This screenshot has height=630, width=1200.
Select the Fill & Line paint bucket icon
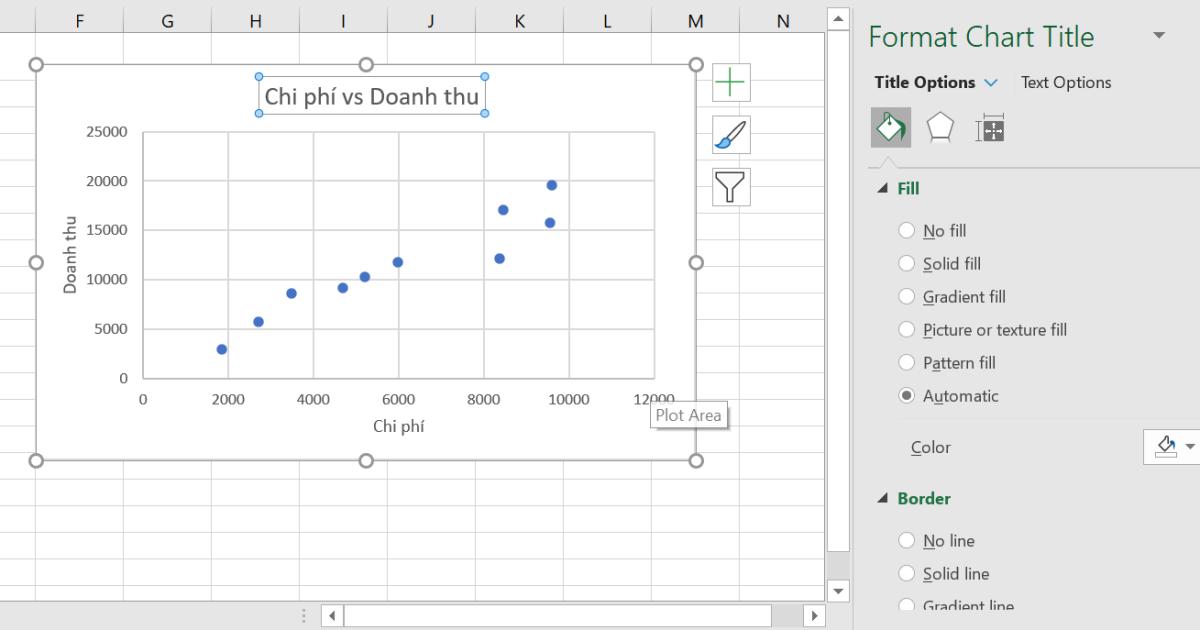pos(890,127)
